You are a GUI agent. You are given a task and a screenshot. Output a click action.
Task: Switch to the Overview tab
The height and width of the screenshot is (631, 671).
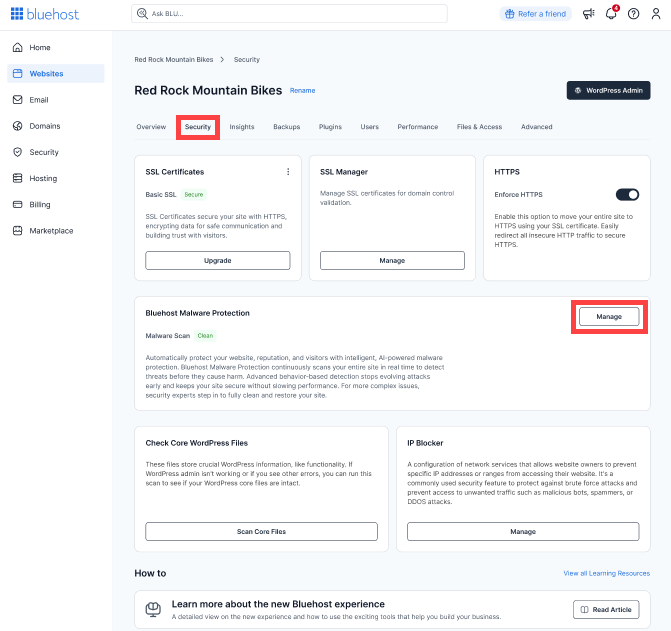click(151, 127)
